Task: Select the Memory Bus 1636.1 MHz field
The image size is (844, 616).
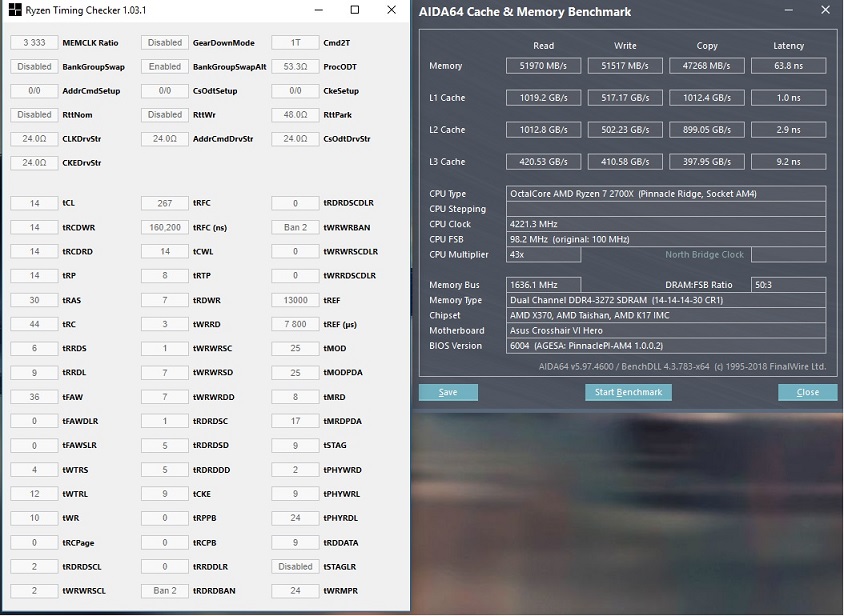Action: [543, 285]
